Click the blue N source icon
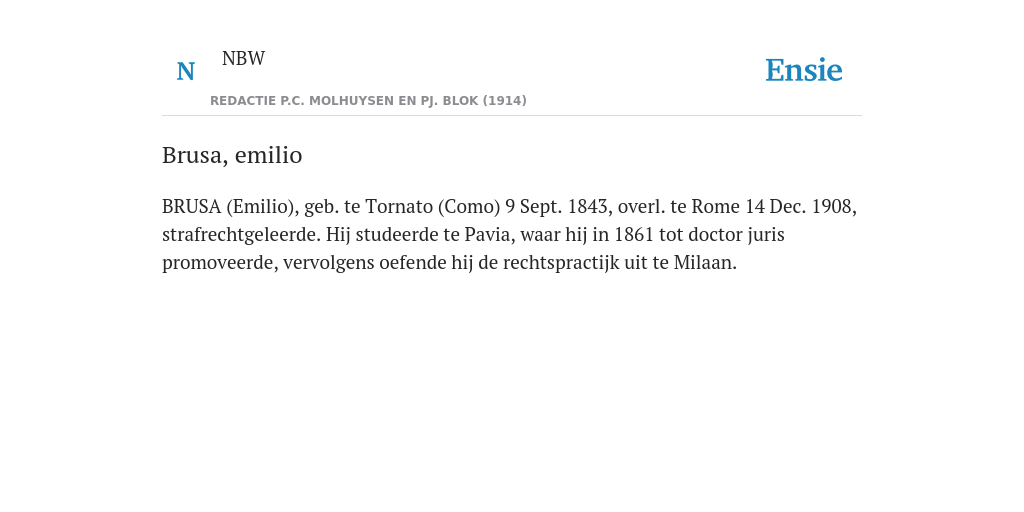Viewport: 1024px width, 512px height. click(x=185, y=71)
